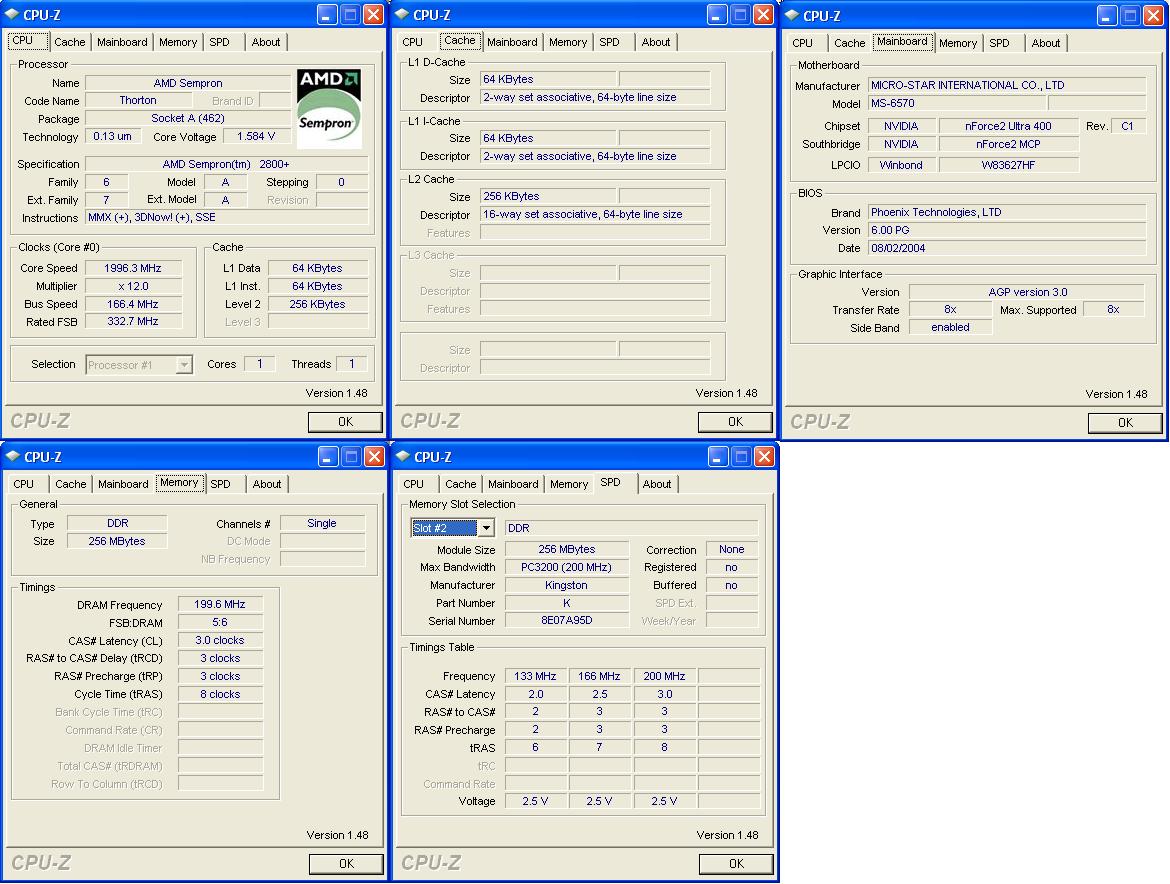Switch to Cache tab in the CPU window
Screen dimensions: 1170x884
70,43
